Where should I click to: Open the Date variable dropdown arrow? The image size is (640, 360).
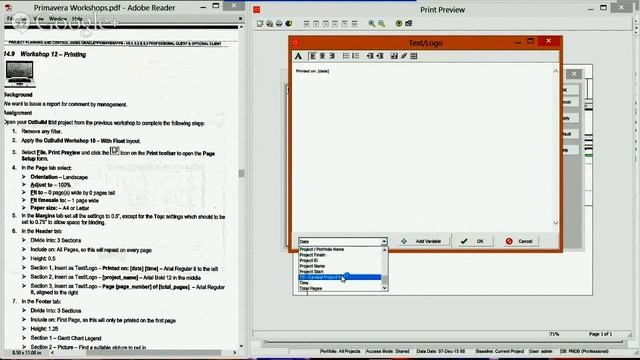[x=384, y=242]
